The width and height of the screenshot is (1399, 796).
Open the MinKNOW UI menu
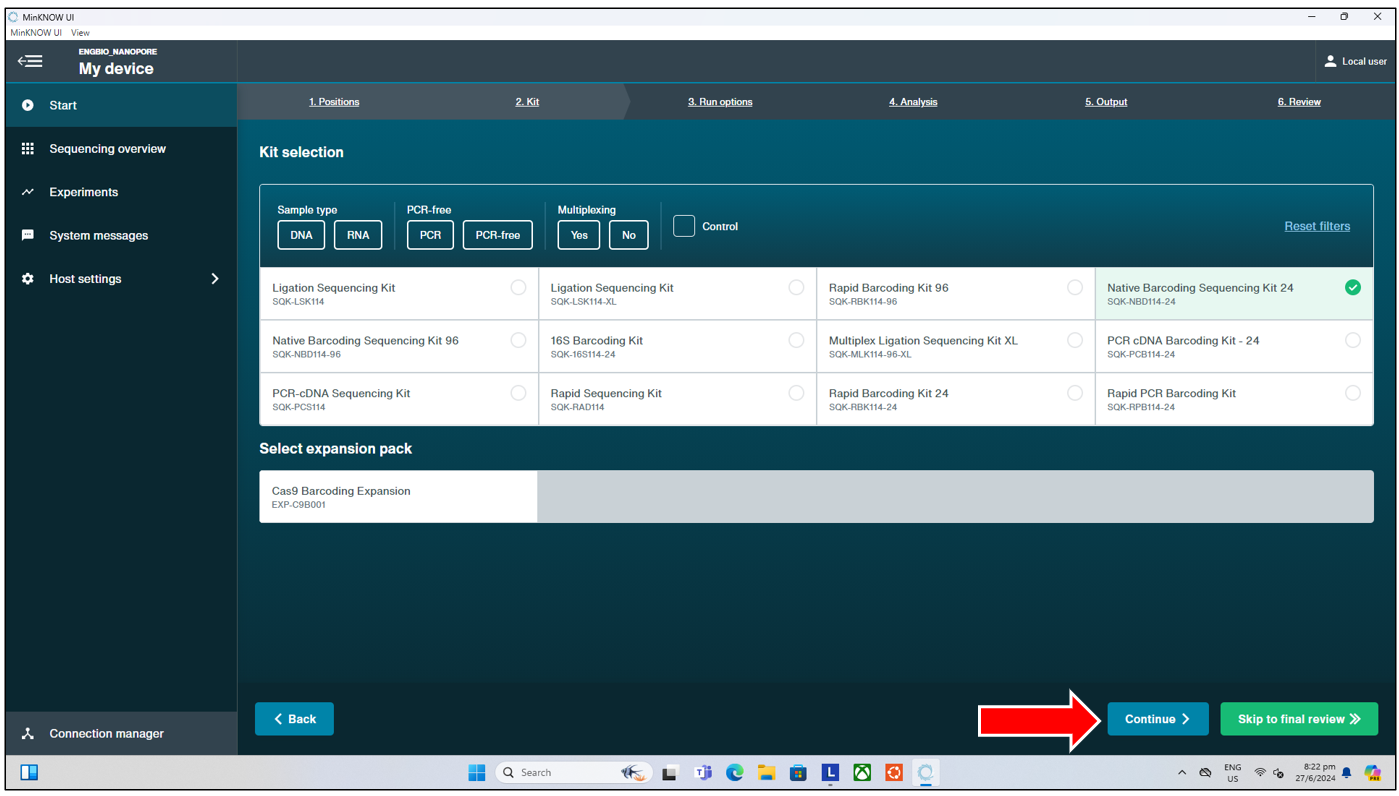[x=36, y=33]
